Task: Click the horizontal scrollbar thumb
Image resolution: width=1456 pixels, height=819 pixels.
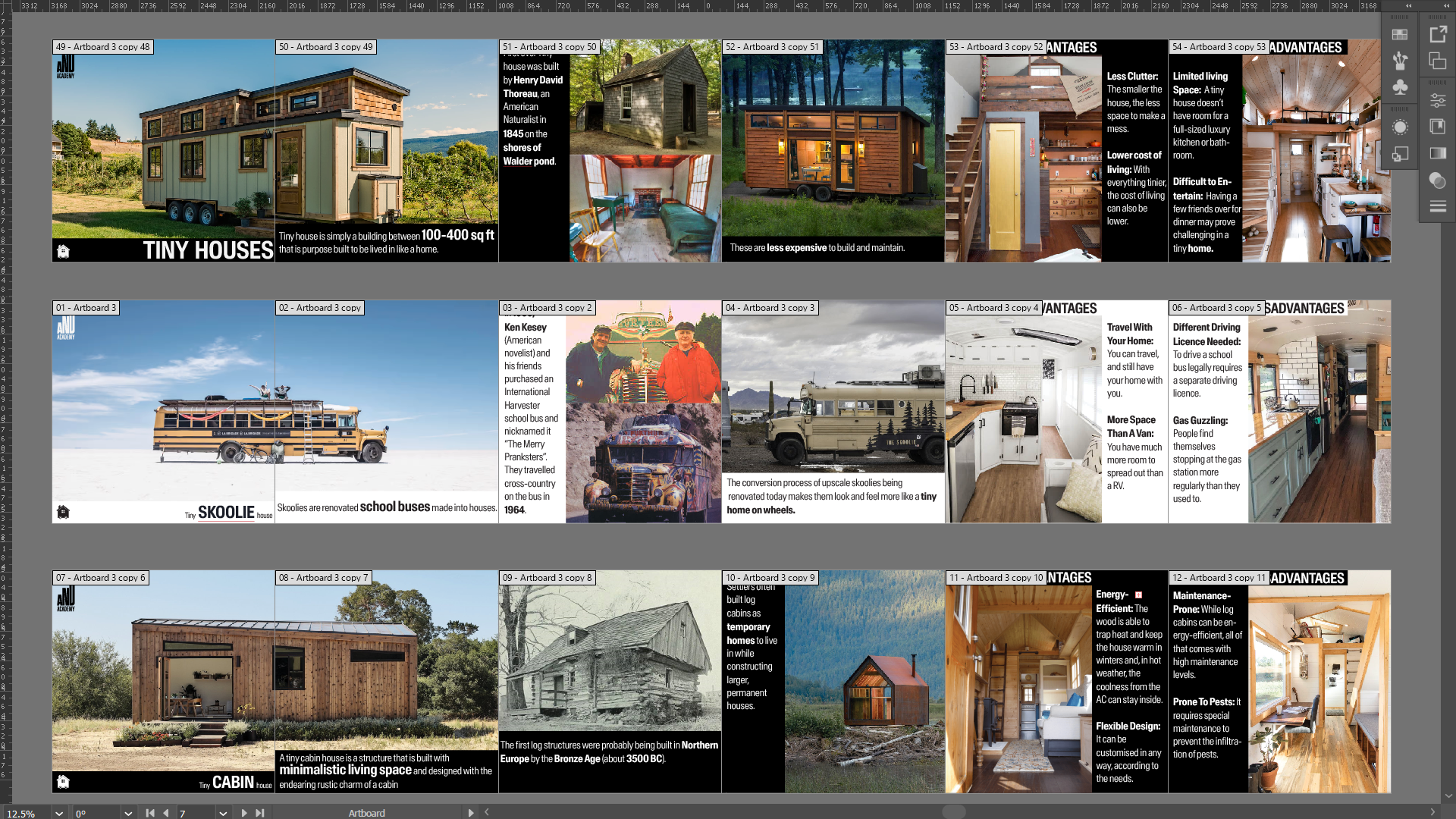Action: pos(953,812)
